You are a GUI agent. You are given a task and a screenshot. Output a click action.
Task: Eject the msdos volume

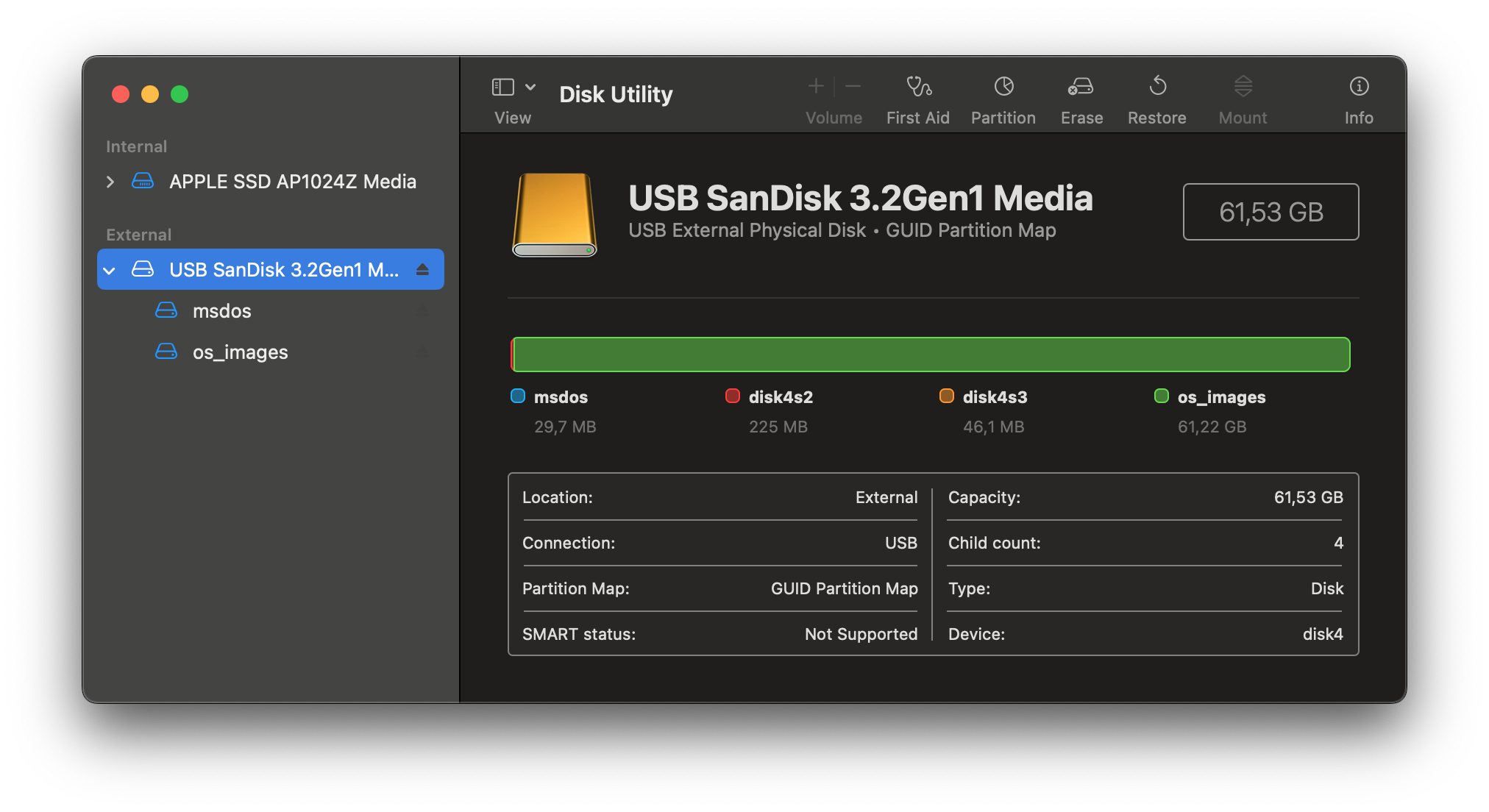(x=422, y=311)
